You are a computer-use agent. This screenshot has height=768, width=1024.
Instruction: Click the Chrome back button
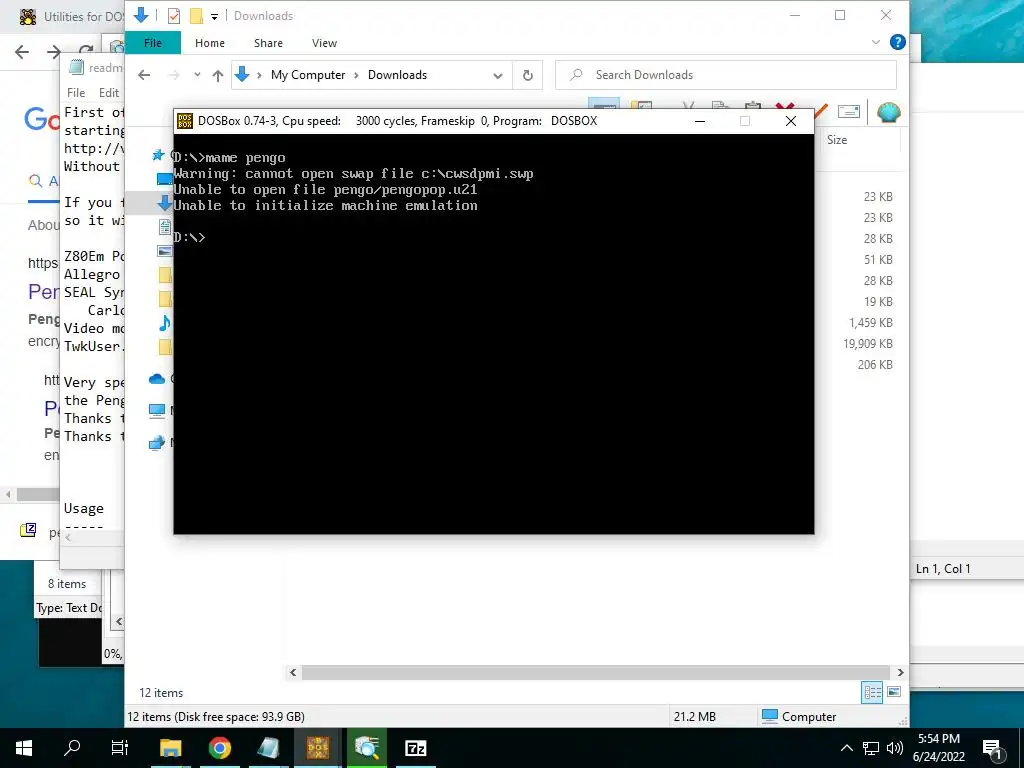(x=22, y=52)
